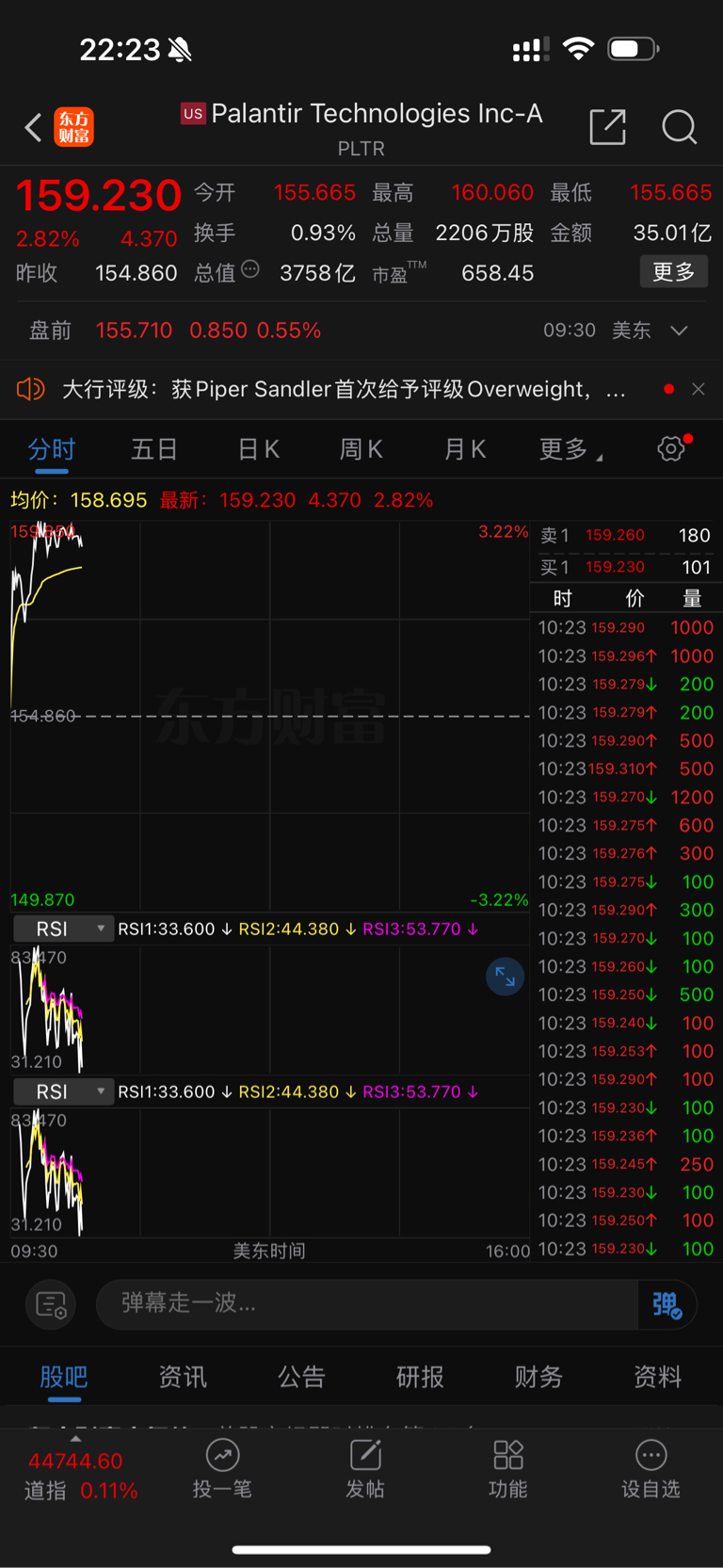Tap the 市盈 658.45 value
The height and width of the screenshot is (1568, 723).
pyautogui.click(x=497, y=273)
